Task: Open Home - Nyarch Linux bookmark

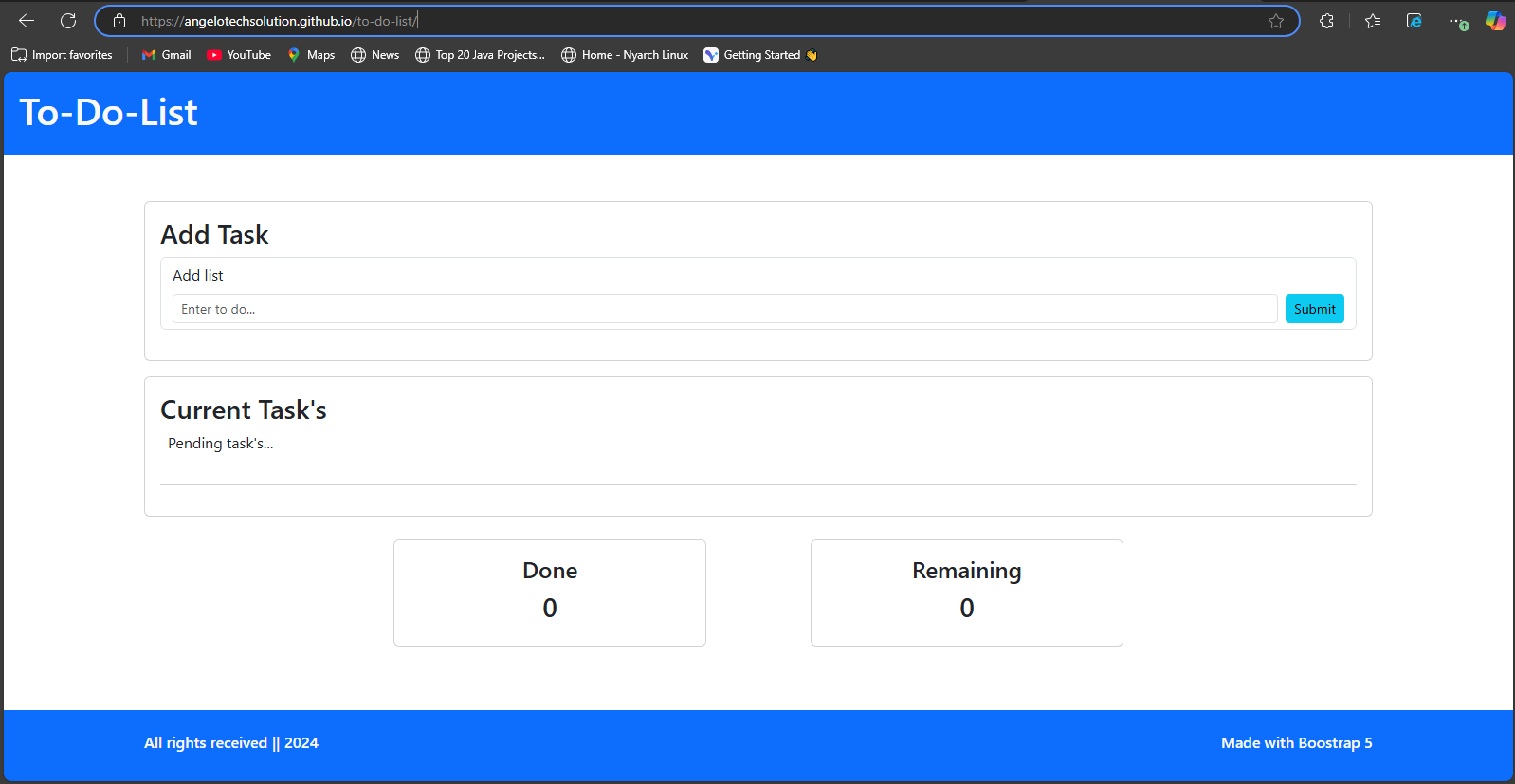Action: point(625,55)
